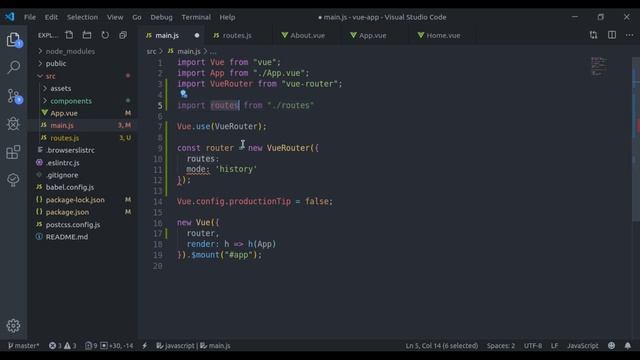Image resolution: width=640 pixels, height=360 pixels.
Task: Select the main.js editor tab
Action: (167, 36)
